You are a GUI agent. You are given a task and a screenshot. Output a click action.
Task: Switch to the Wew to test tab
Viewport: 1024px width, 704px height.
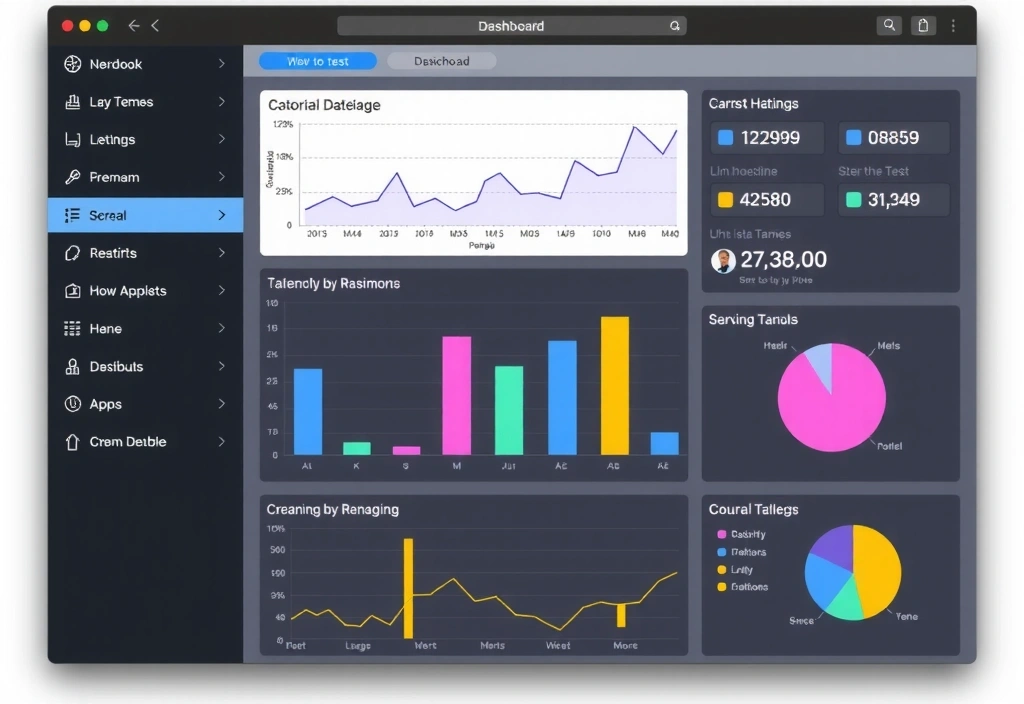click(x=318, y=61)
